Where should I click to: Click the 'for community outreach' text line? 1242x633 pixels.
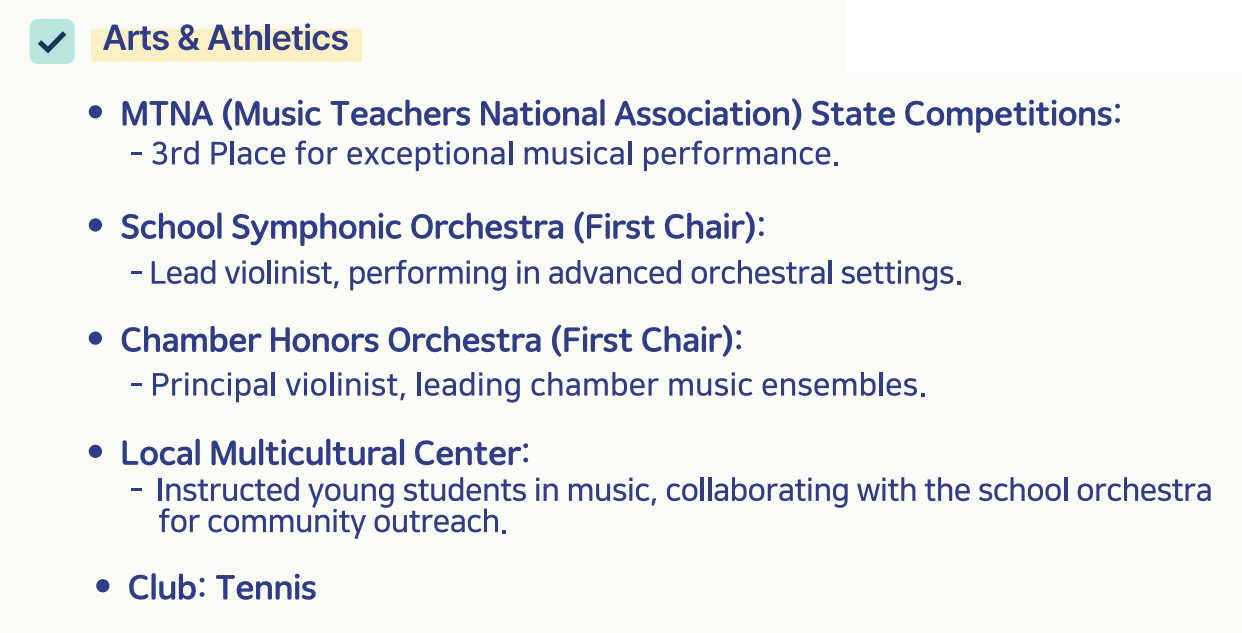pyautogui.click(x=332, y=521)
